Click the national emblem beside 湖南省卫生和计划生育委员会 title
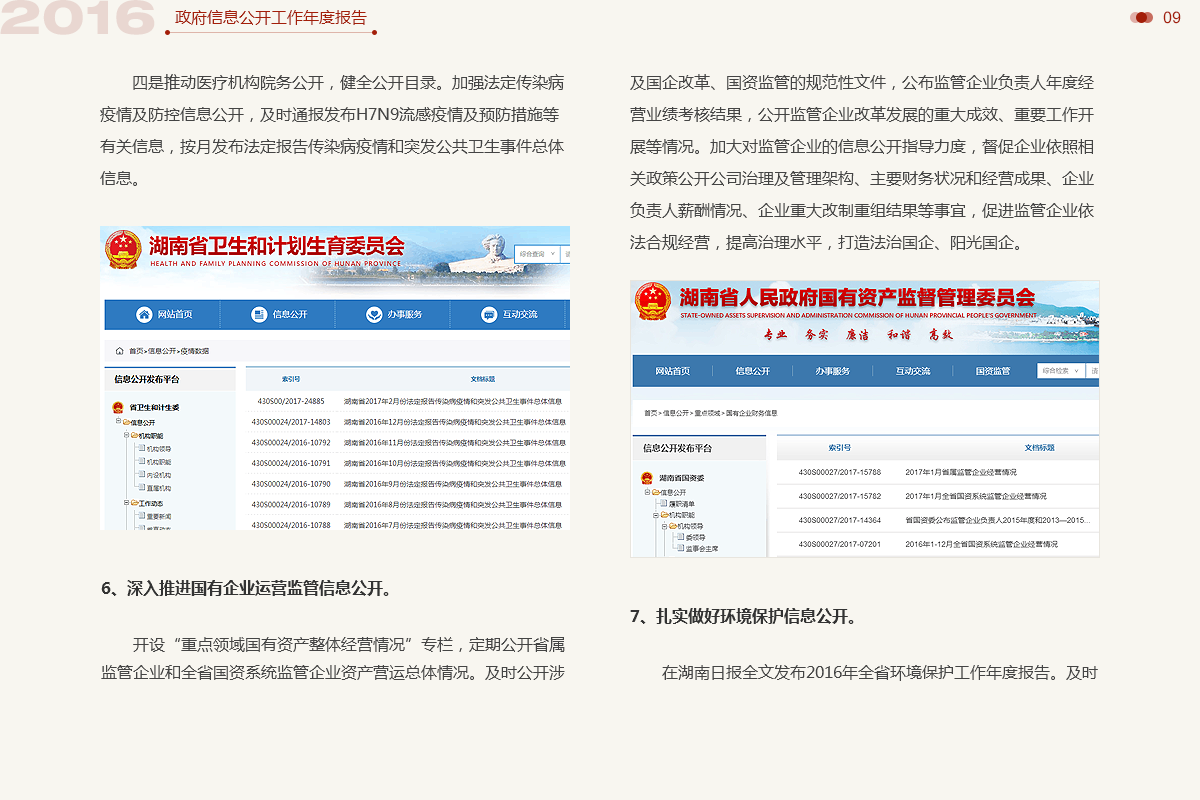Viewport: 1200px width, 800px height. (124, 249)
